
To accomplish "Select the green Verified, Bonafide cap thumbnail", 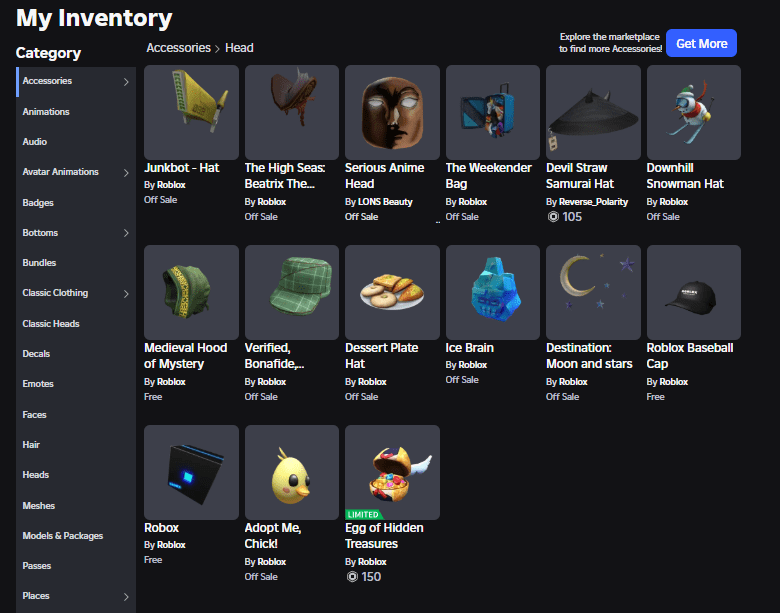I will point(292,293).
